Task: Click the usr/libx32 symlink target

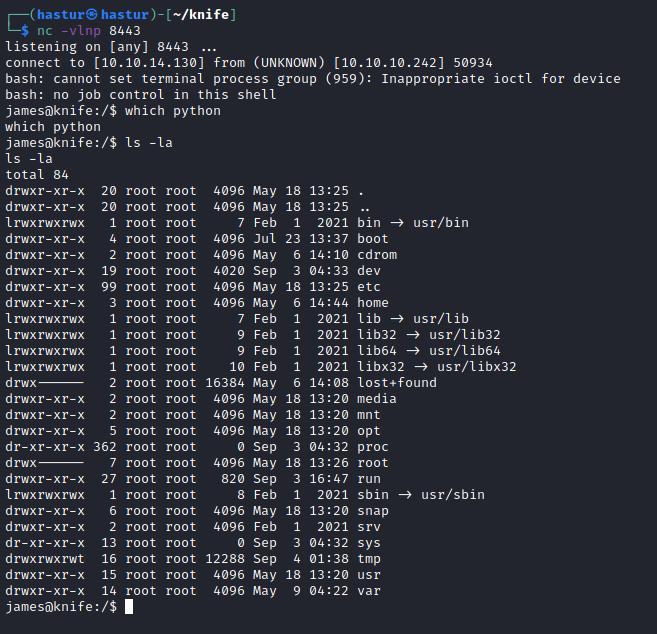Action: 475,367
